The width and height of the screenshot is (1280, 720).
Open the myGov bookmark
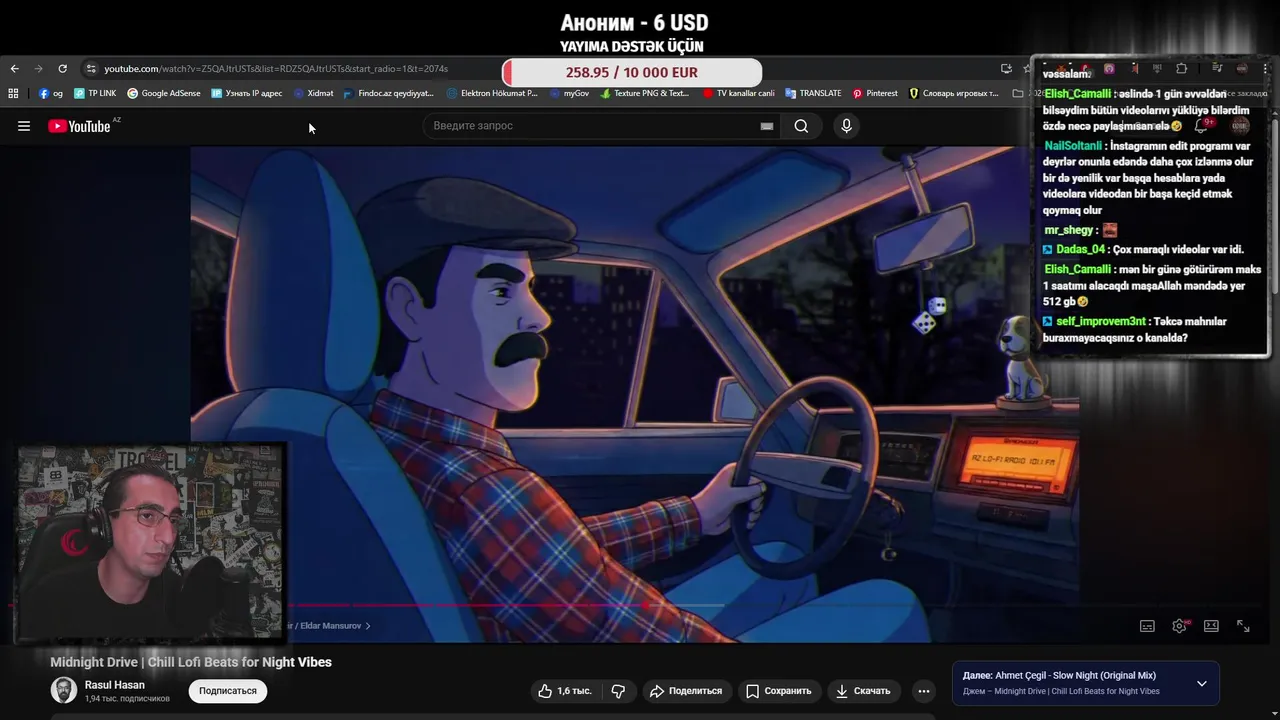(569, 93)
